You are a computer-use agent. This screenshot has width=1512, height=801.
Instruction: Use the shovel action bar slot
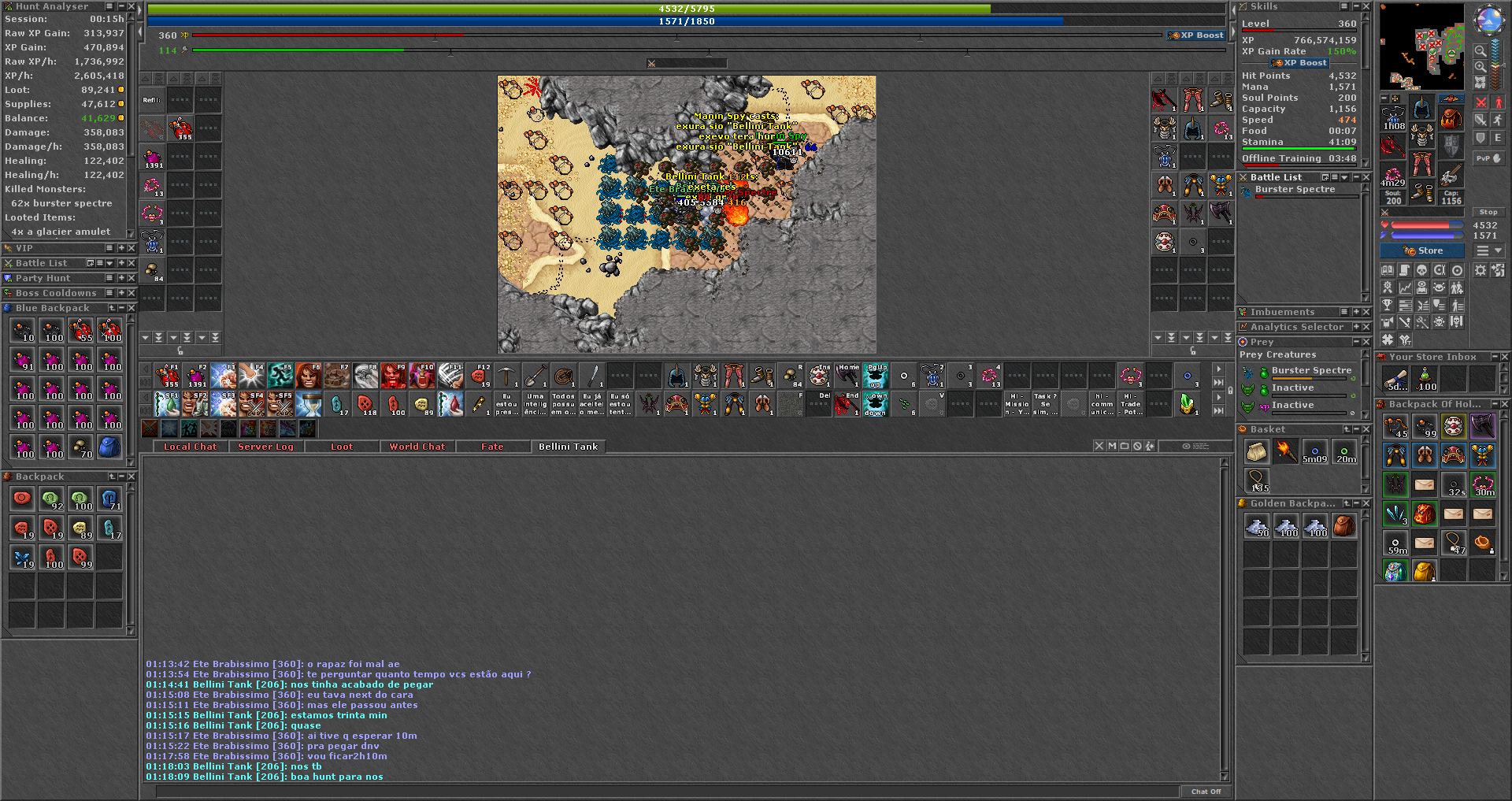535,376
